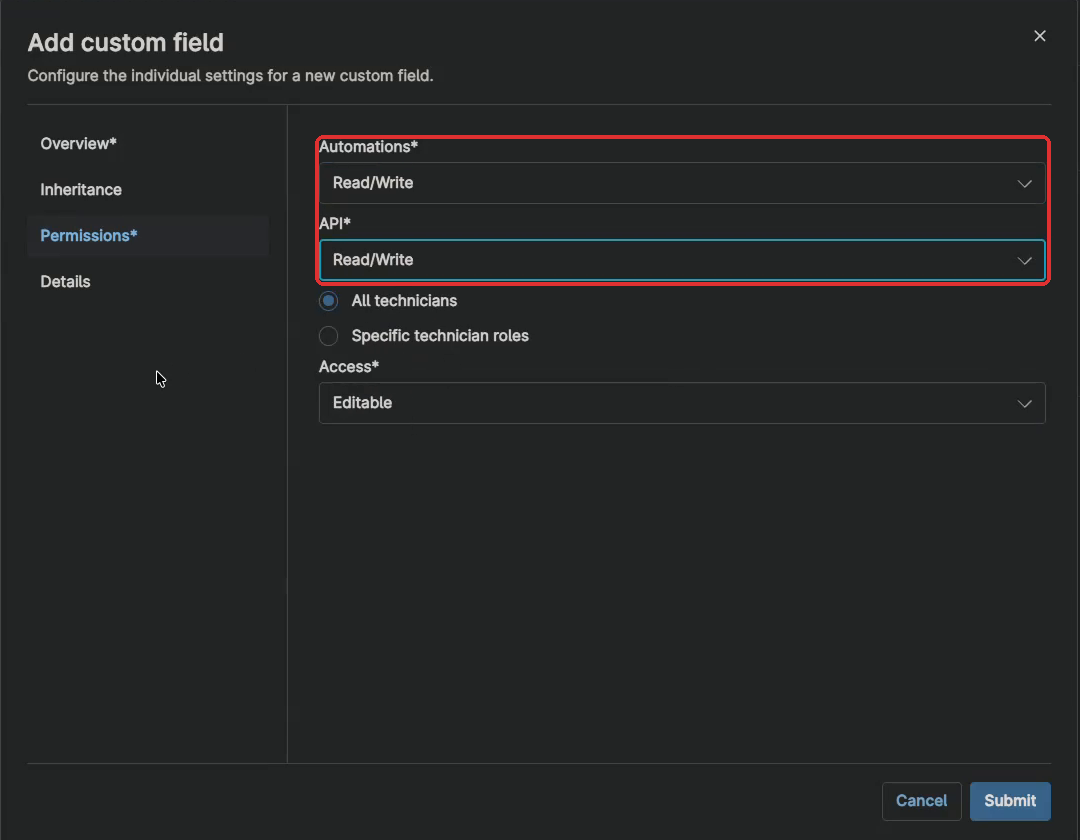Image resolution: width=1080 pixels, height=840 pixels.
Task: Click the API dropdown chevron arrow
Action: (1024, 261)
